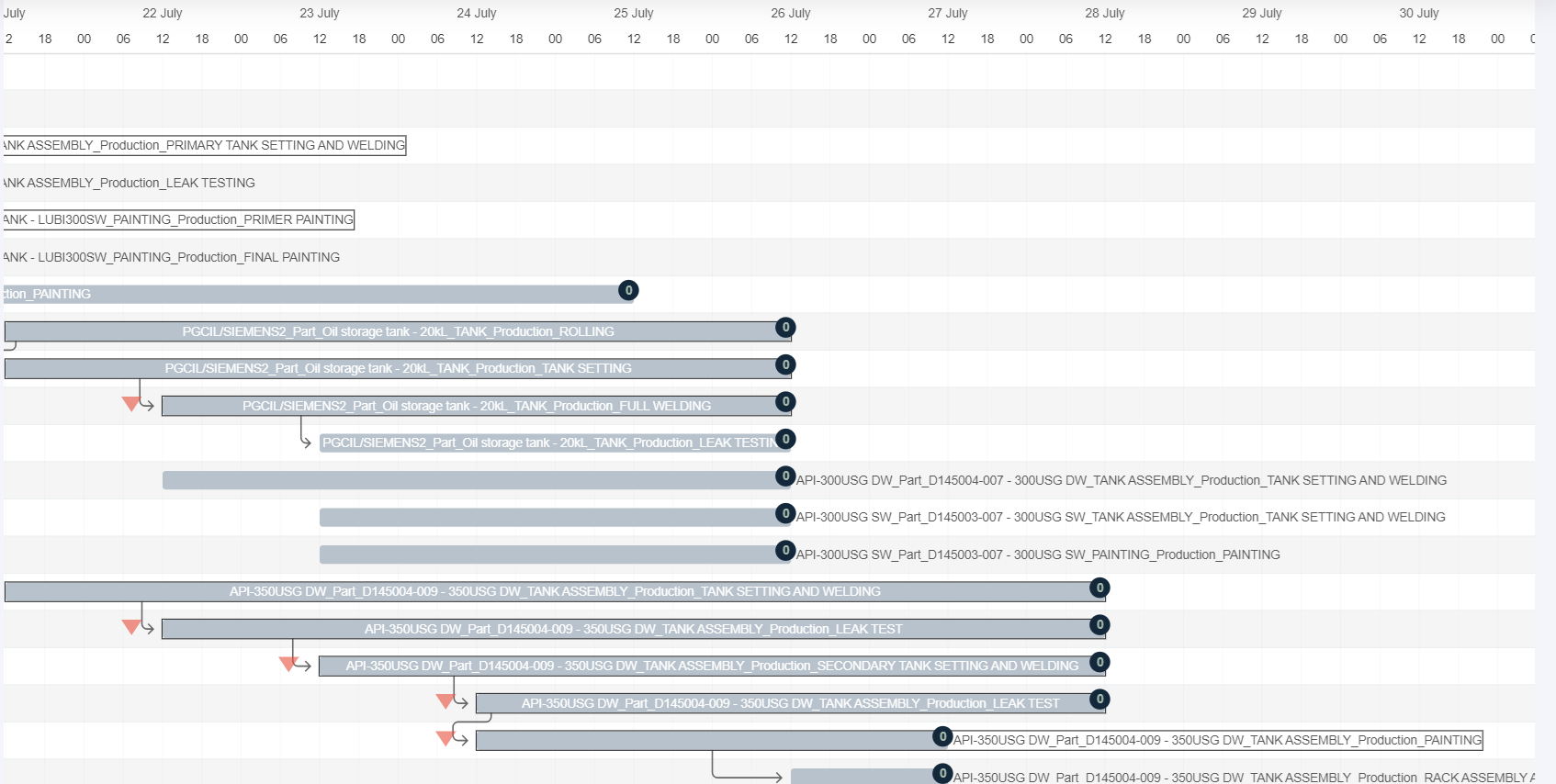Screen dimensions: 1556x784
Task: Click the '30 July' date header
Action: (1419, 13)
